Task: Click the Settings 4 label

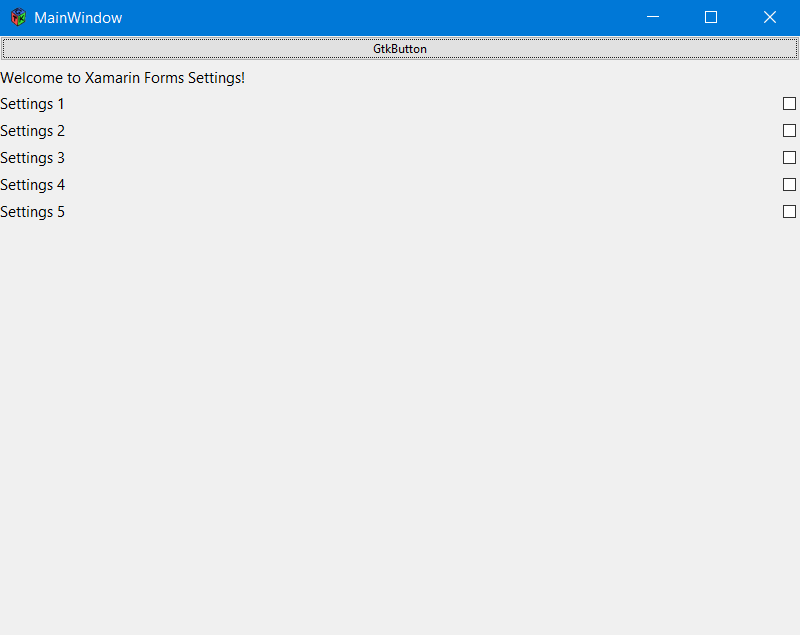Action: pos(32,185)
